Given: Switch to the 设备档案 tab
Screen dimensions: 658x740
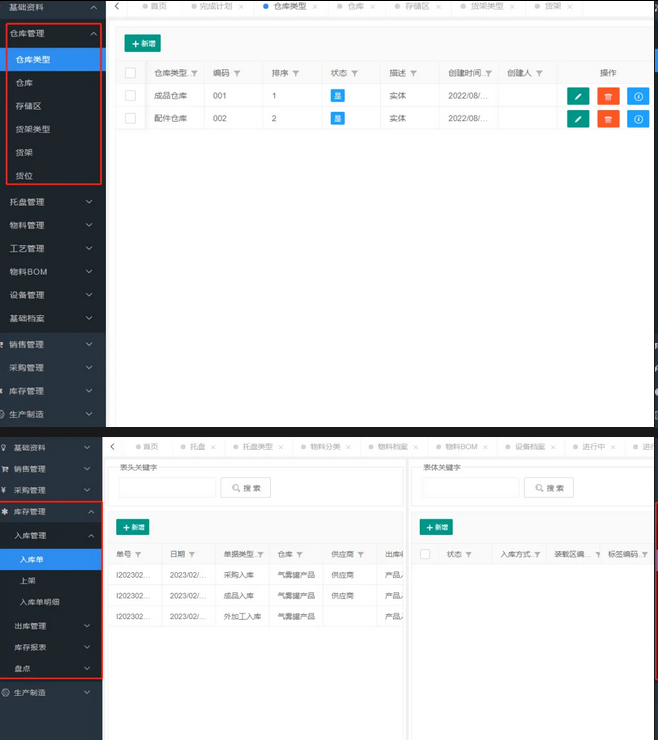Looking at the screenshot, I should point(530,446).
